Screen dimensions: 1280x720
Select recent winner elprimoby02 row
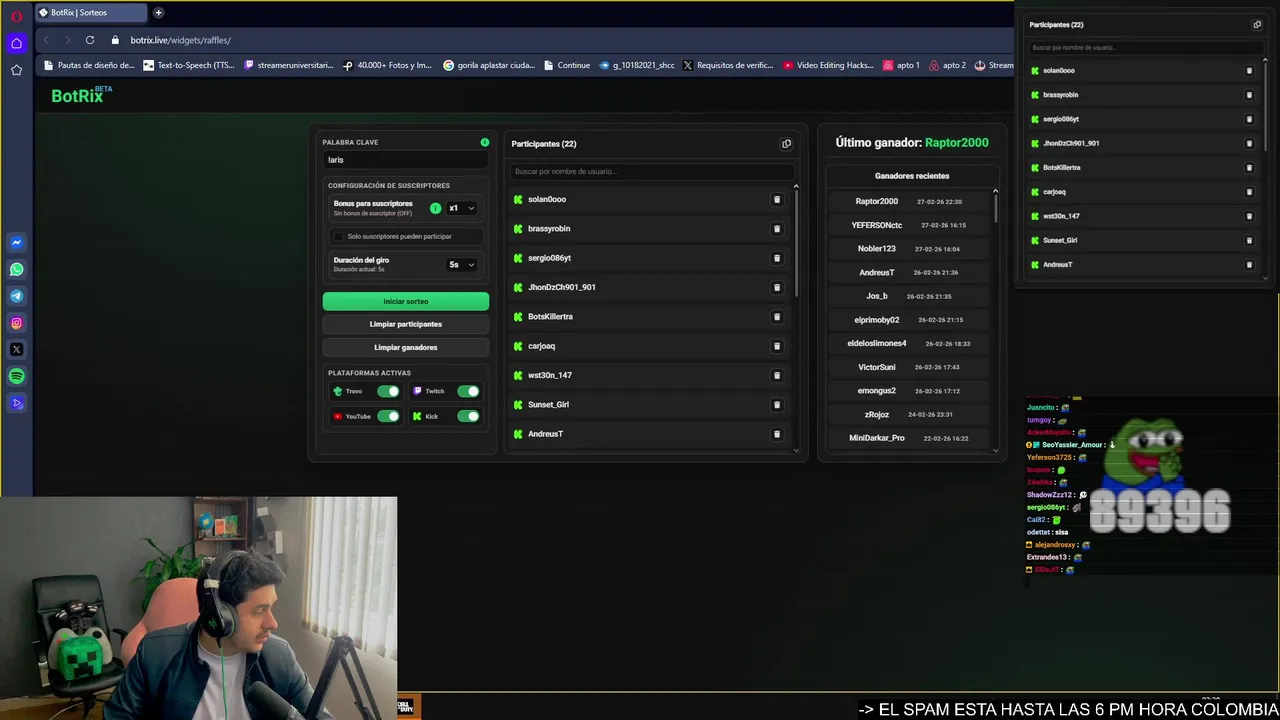[909, 320]
